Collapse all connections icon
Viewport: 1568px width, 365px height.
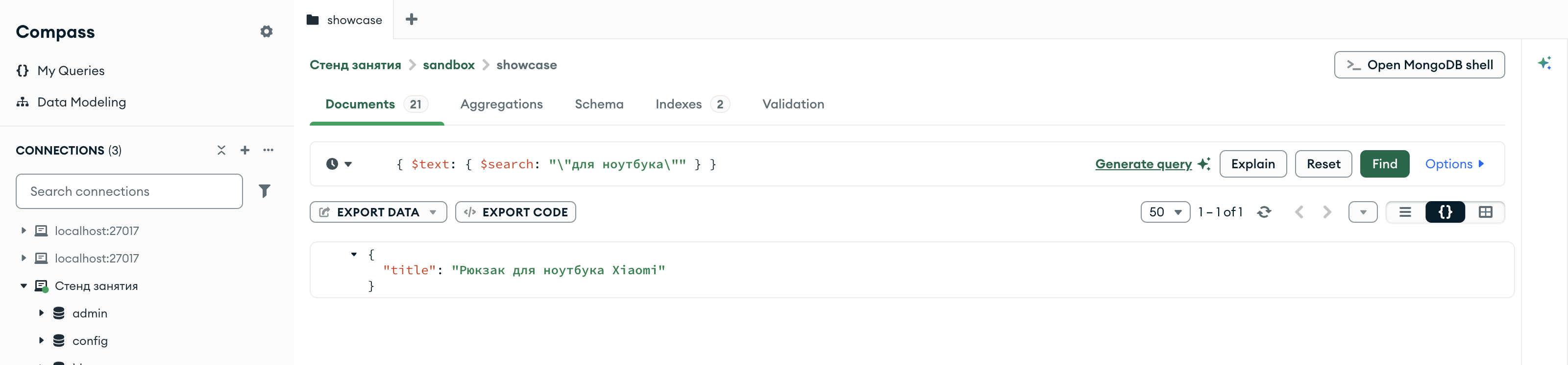click(221, 151)
